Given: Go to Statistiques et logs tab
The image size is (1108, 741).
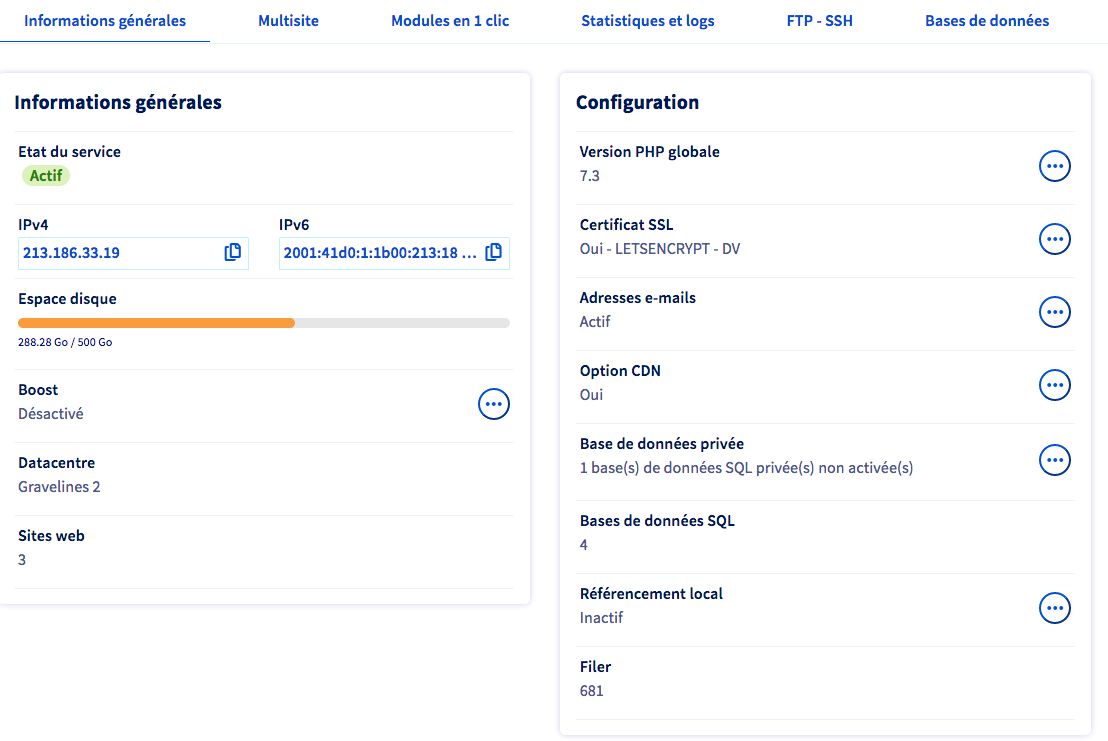Looking at the screenshot, I should click(x=648, y=21).
